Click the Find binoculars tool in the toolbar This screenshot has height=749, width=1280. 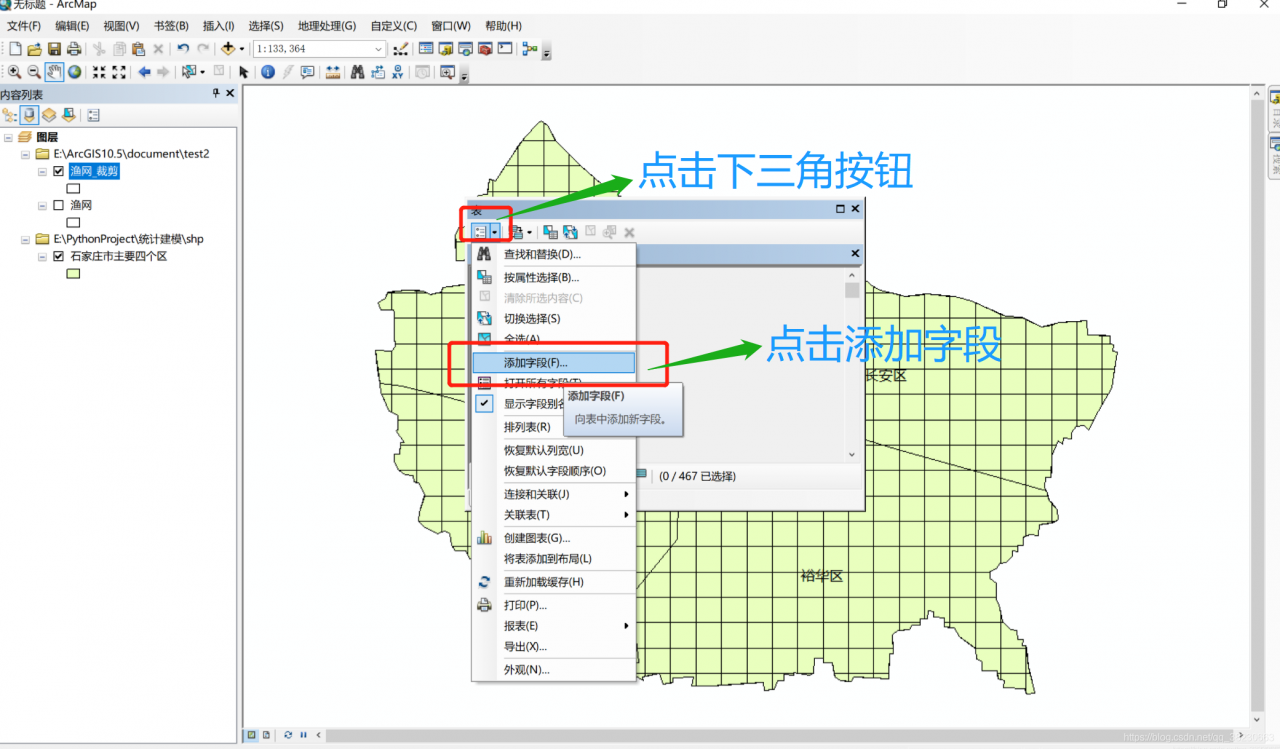(357, 72)
